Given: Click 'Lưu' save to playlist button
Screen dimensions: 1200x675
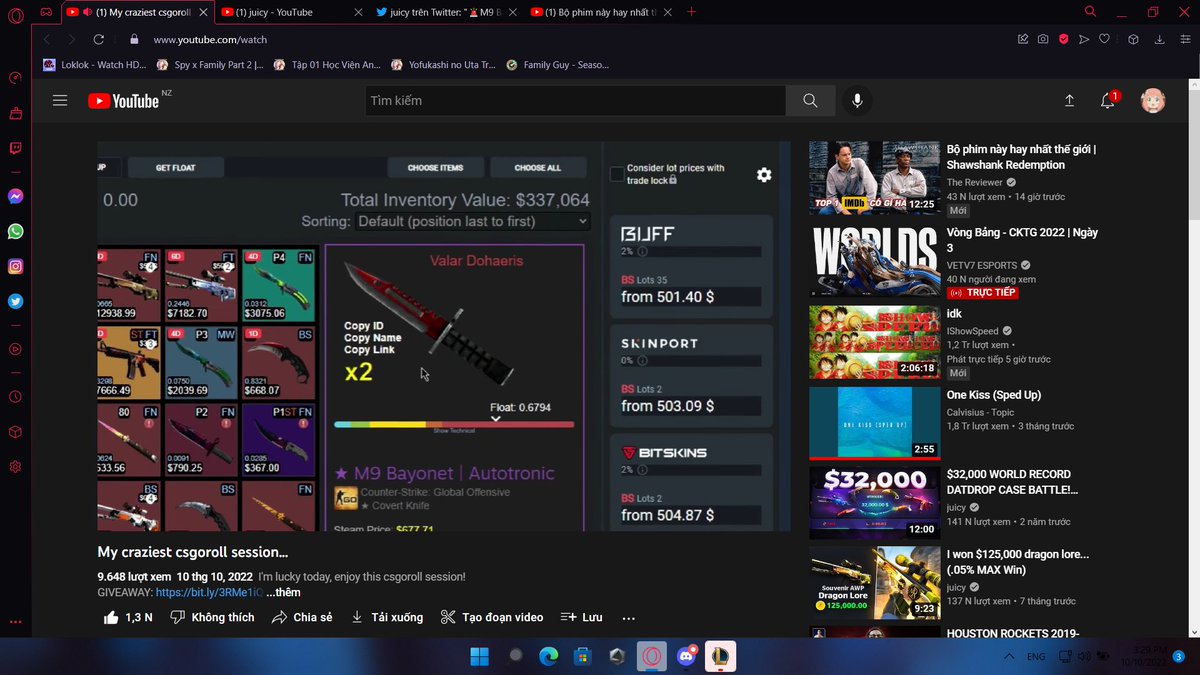Looking at the screenshot, I should pos(581,617).
